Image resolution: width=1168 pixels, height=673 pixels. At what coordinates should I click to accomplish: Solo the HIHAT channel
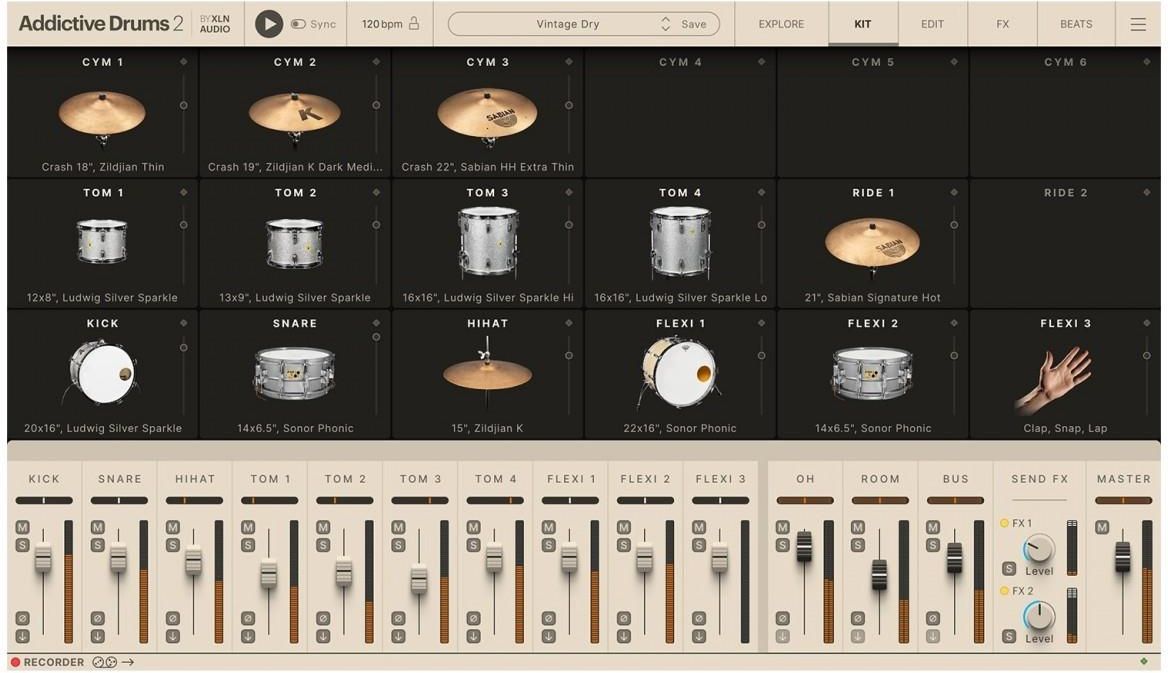[x=173, y=545]
